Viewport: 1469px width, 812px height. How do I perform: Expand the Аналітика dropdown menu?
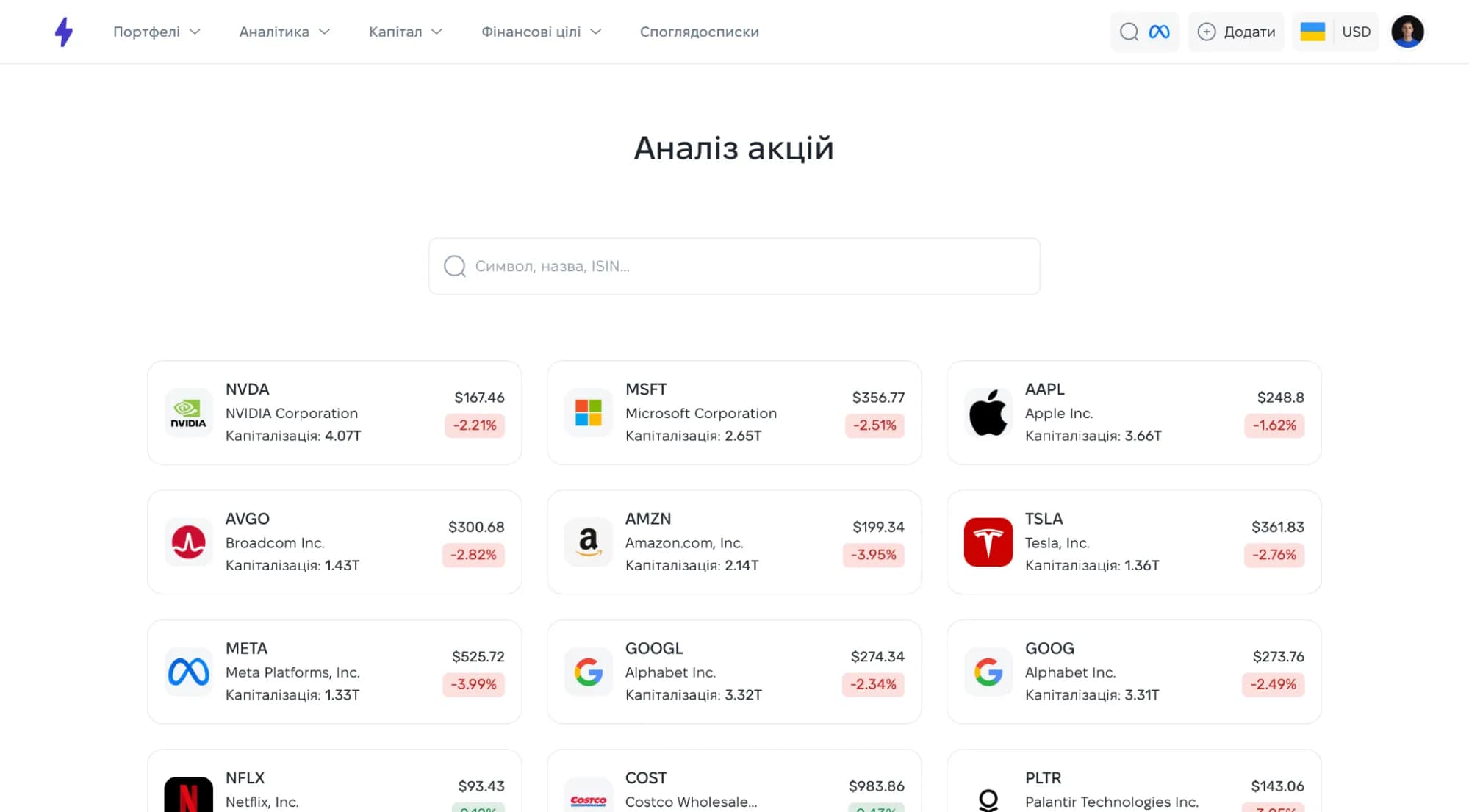click(284, 32)
